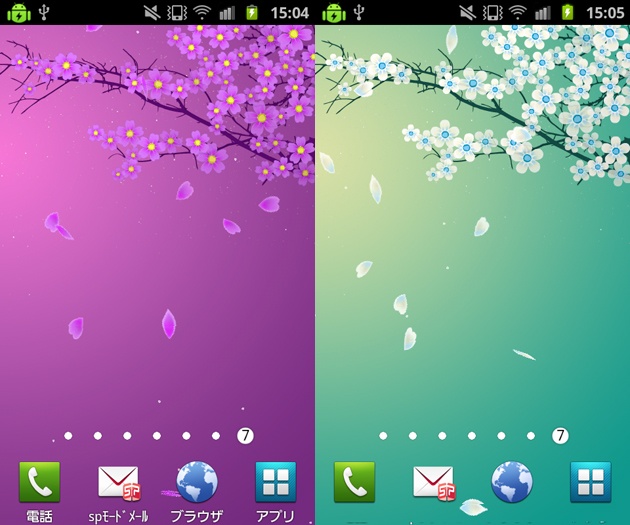Tap USB connection icon on purple screen
The image size is (630, 525).
[45, 13]
